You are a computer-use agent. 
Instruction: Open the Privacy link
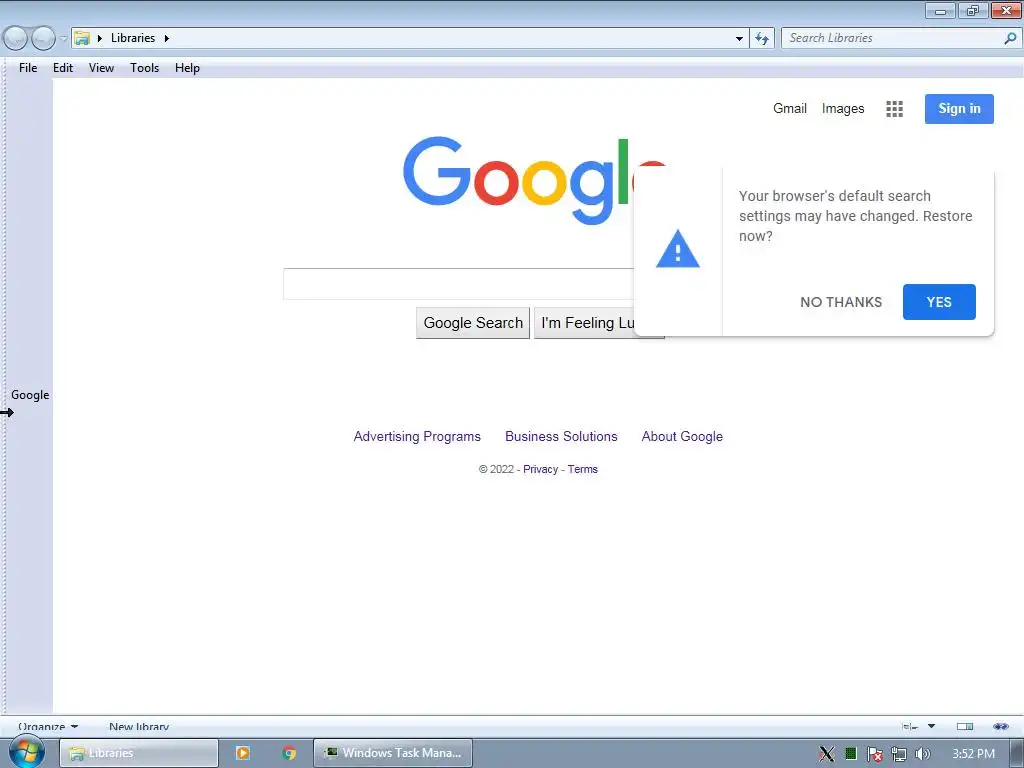point(540,469)
